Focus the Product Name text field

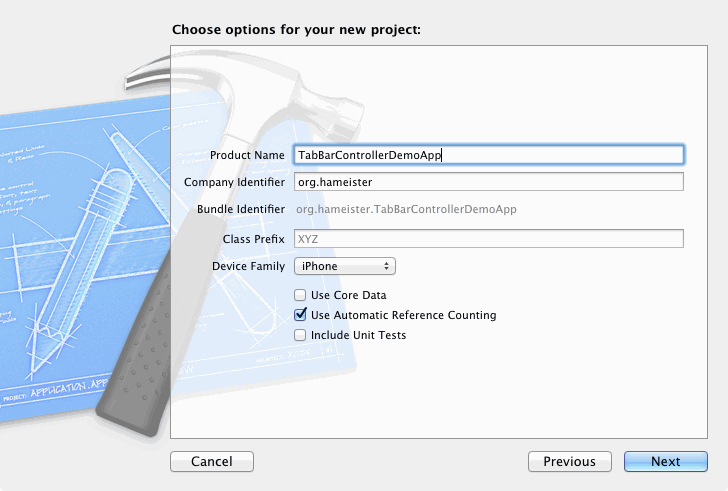tap(488, 155)
